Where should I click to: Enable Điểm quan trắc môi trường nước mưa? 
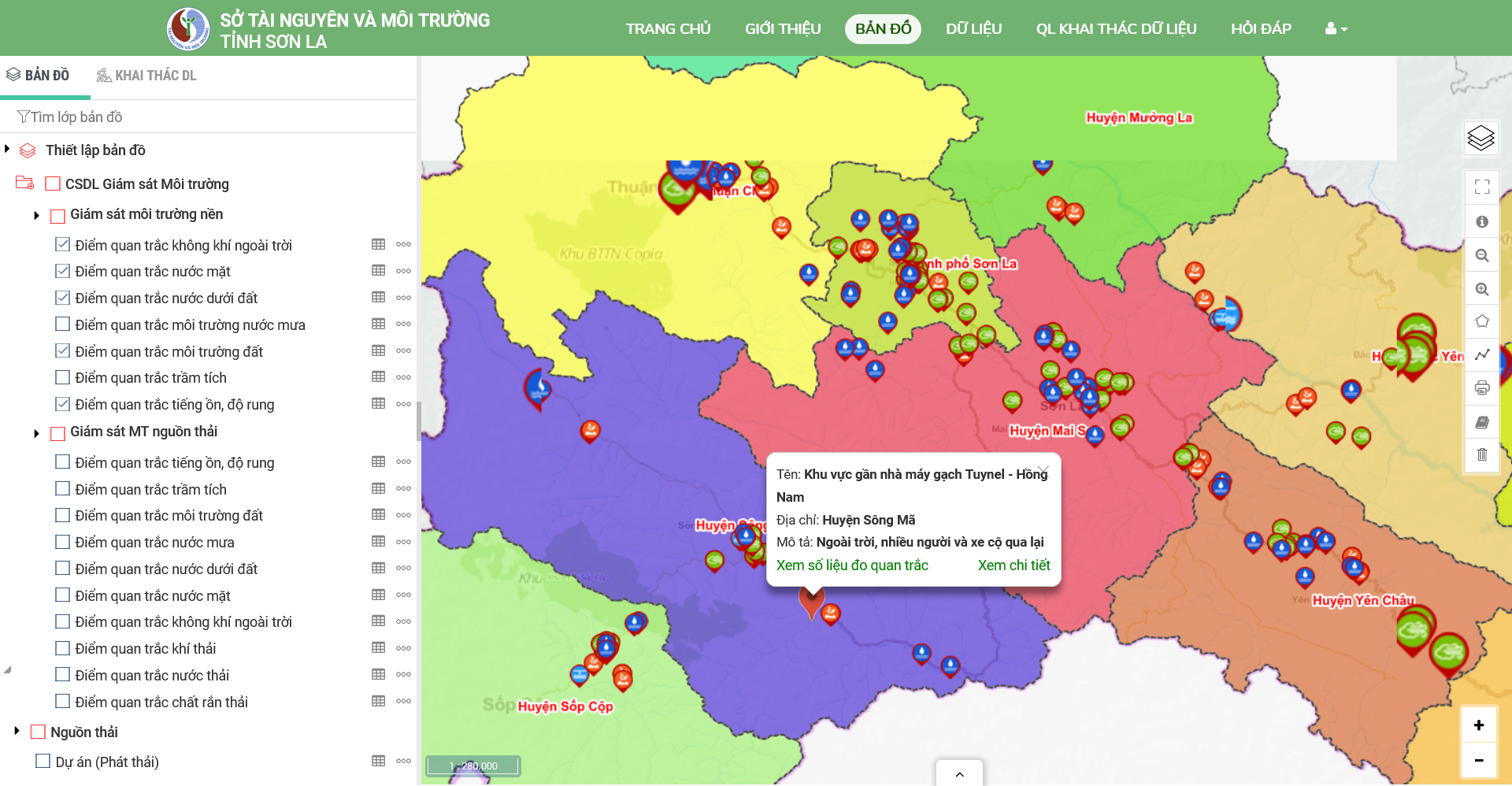pyautogui.click(x=63, y=324)
